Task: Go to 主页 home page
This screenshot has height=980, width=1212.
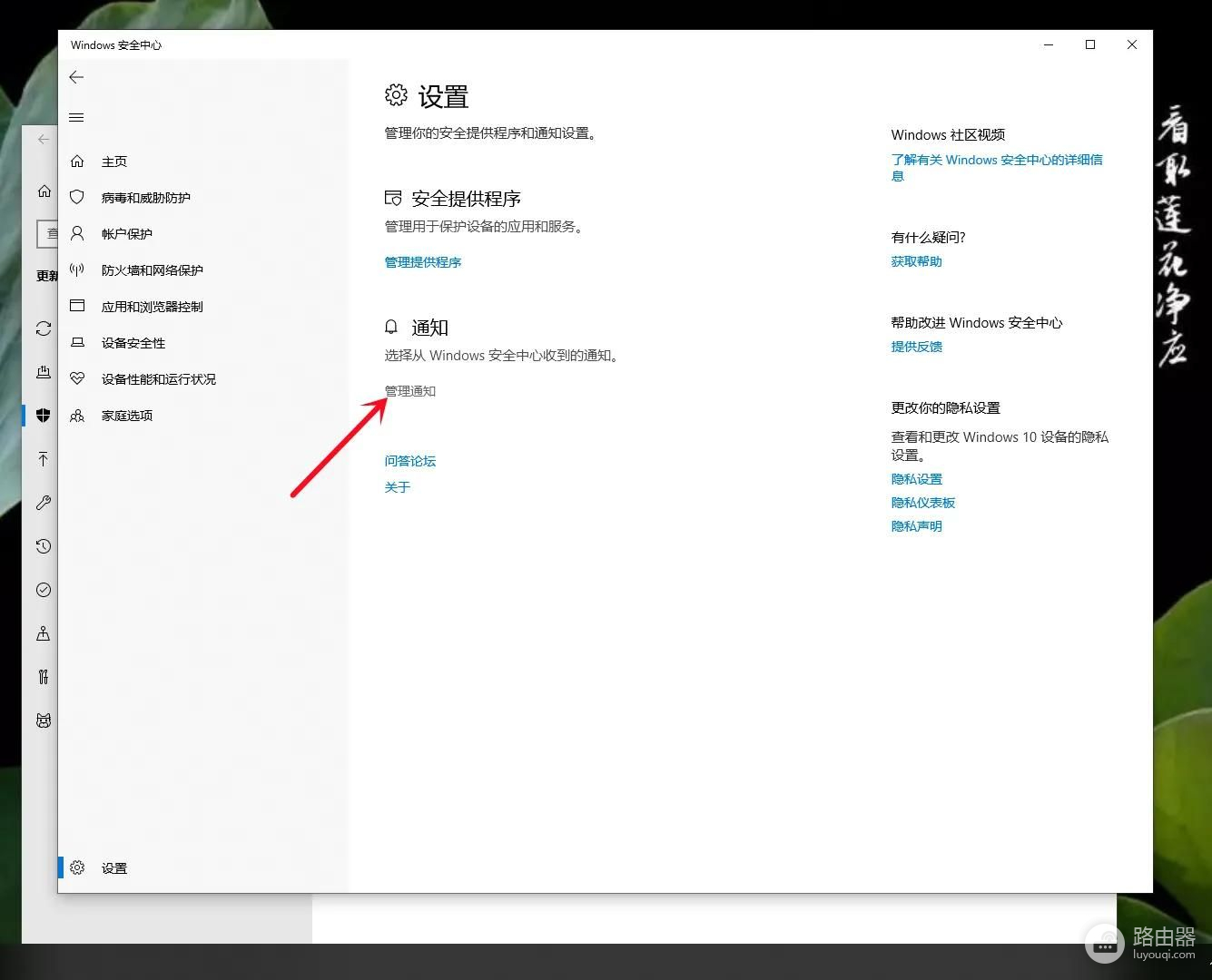Action: (203, 162)
